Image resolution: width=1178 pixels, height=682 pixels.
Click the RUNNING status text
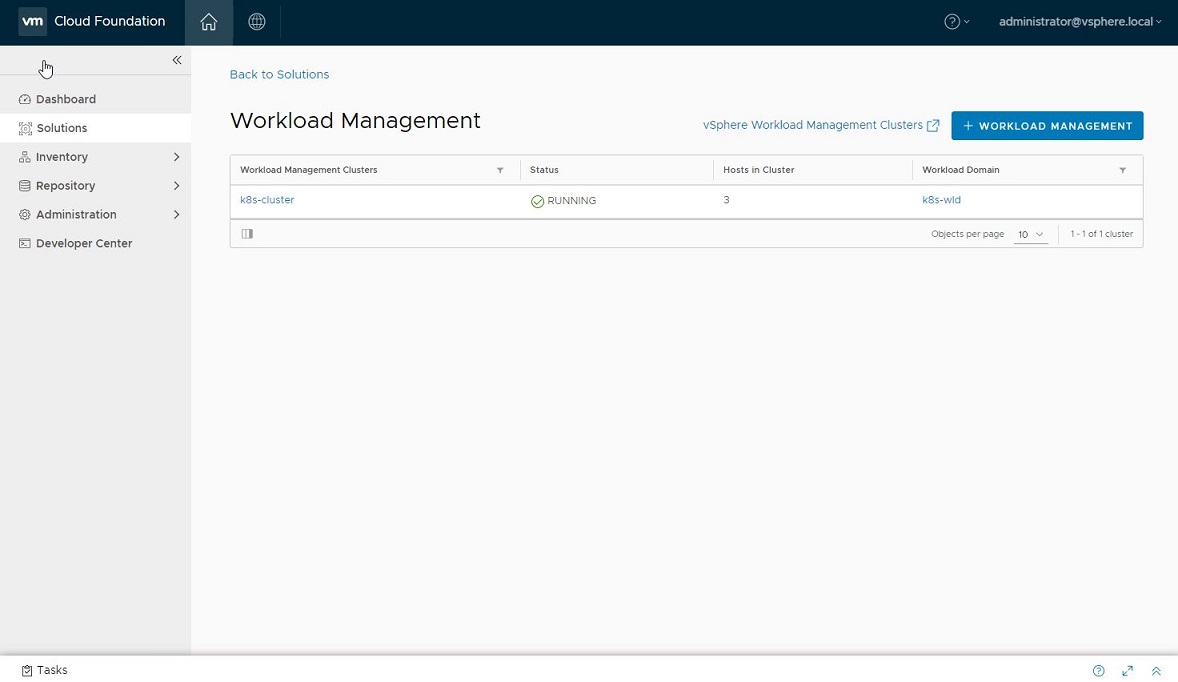point(572,201)
